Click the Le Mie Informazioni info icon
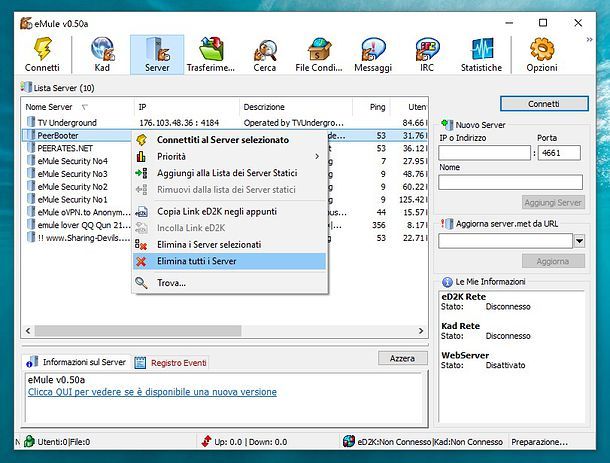The height and width of the screenshot is (463, 610). [x=447, y=282]
